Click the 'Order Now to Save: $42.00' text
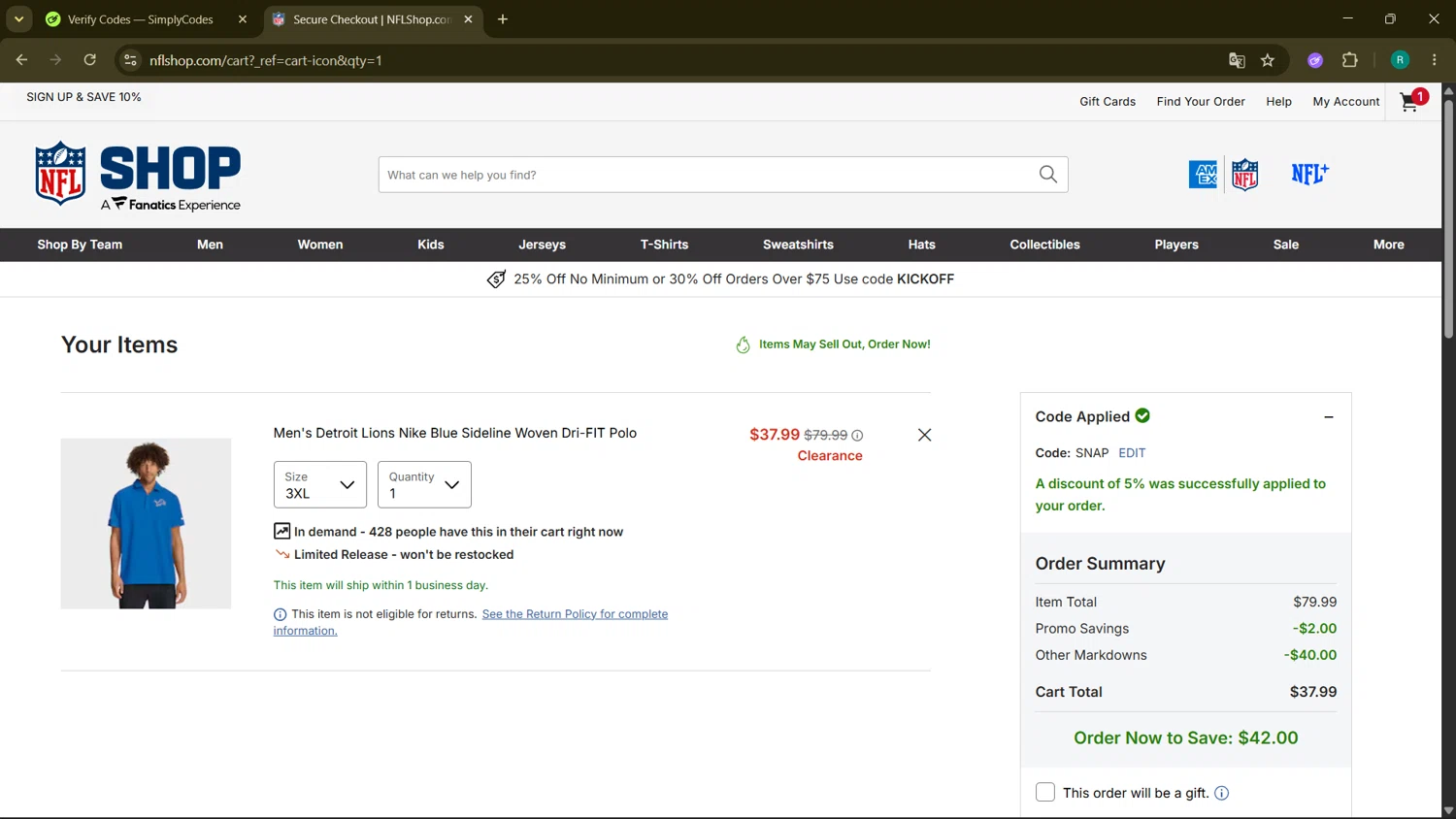Viewport: 1456px width, 819px height. [1185, 737]
